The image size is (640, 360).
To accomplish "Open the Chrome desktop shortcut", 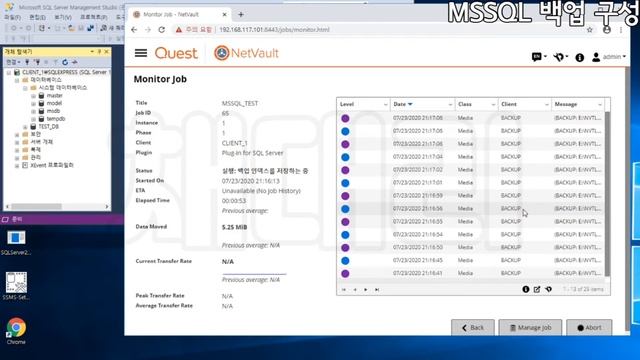I will tap(16, 332).
